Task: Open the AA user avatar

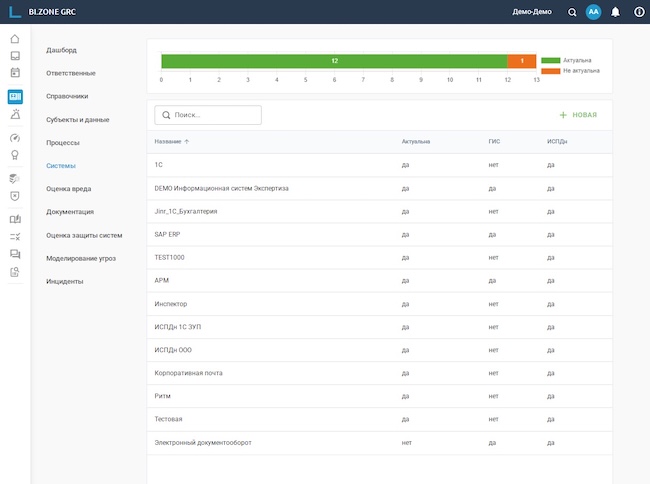Action: tap(594, 12)
